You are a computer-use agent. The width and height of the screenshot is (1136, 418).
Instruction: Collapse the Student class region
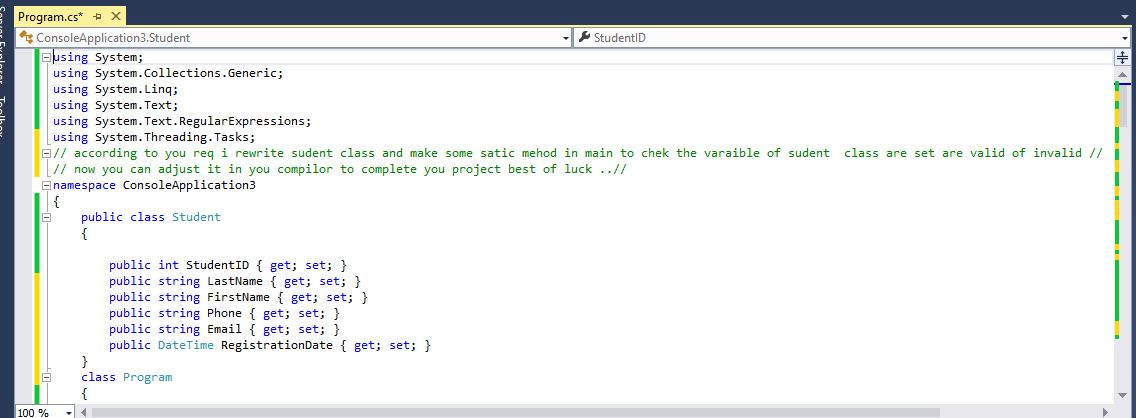[46, 217]
